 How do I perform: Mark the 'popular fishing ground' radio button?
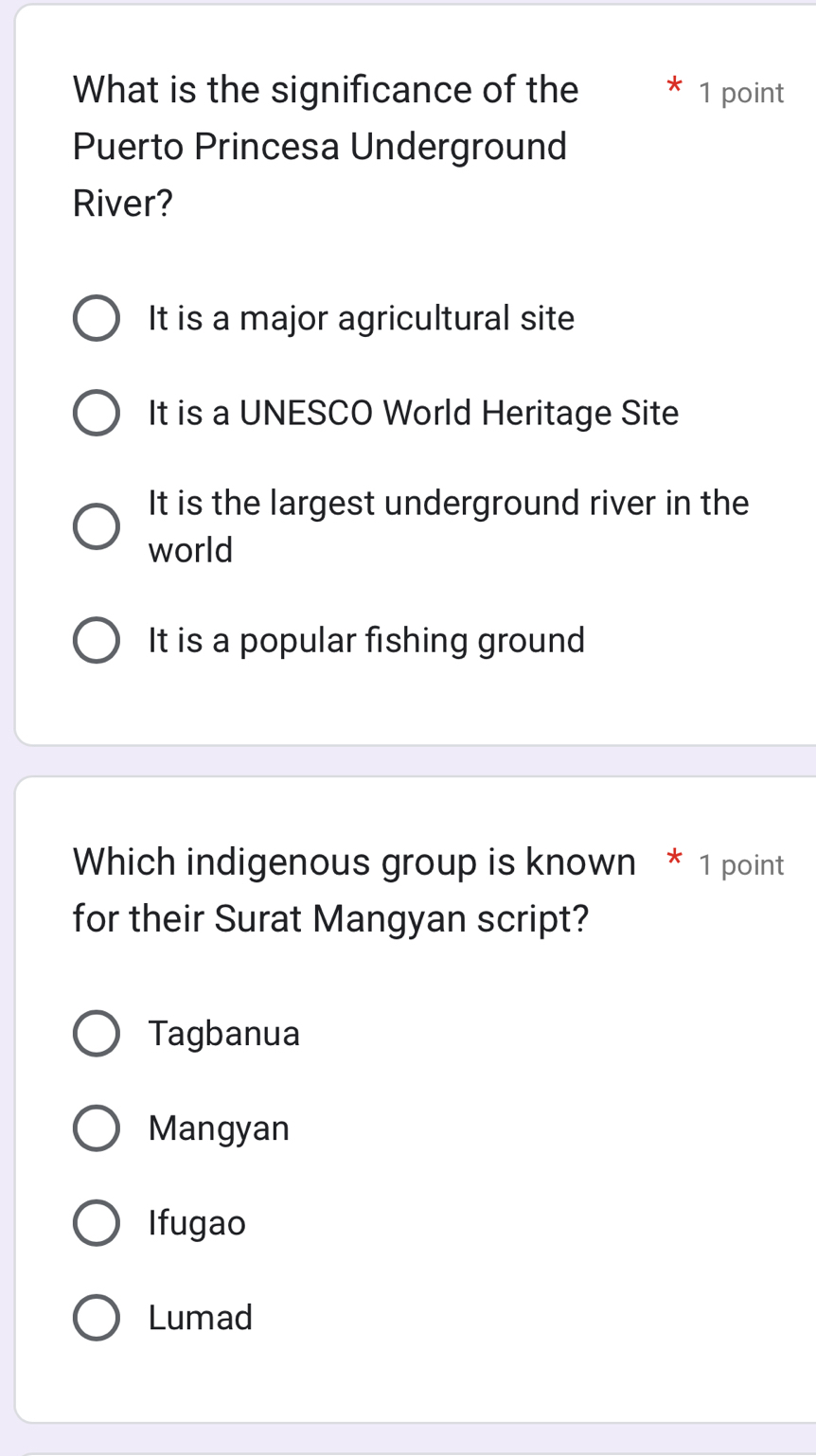click(97, 641)
